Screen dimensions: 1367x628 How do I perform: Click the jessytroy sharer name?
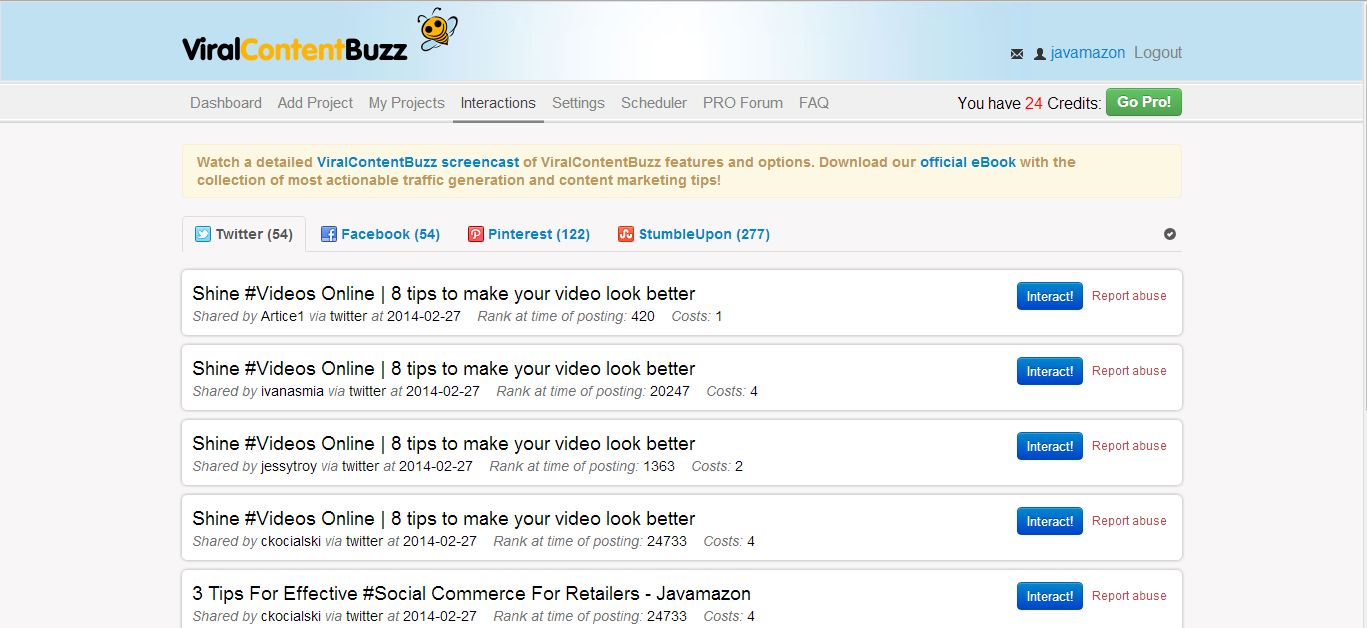[289, 466]
